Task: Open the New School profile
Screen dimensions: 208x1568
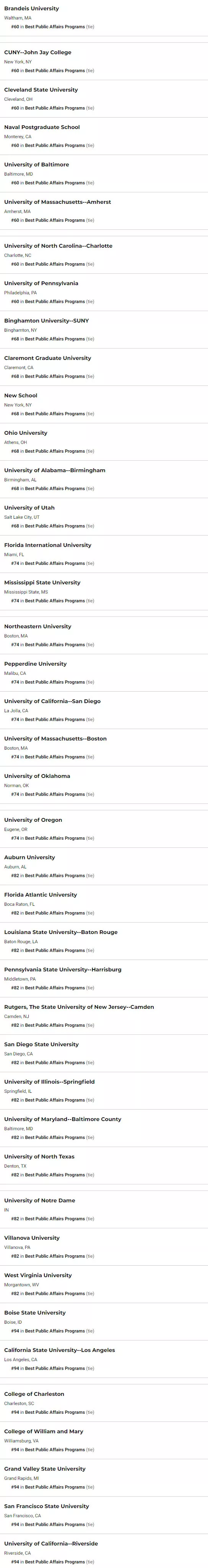Action: tap(21, 396)
